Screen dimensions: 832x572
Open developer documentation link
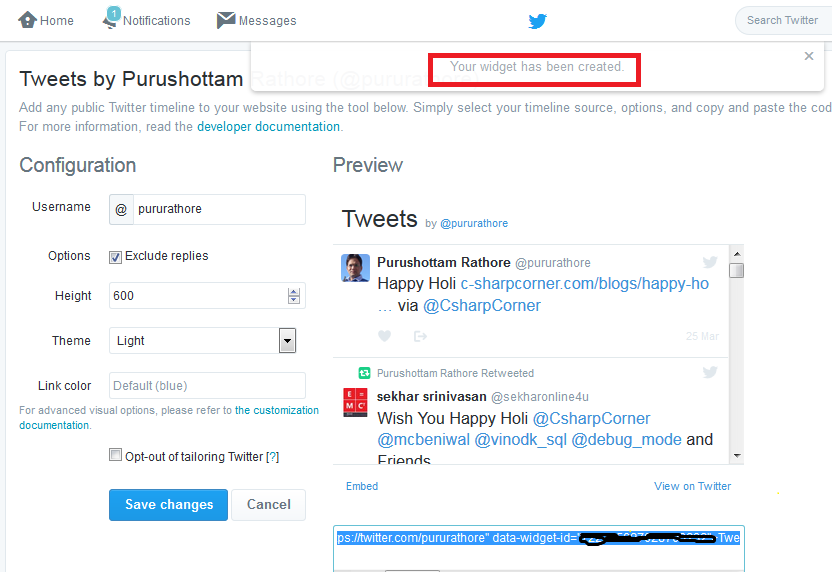point(268,127)
